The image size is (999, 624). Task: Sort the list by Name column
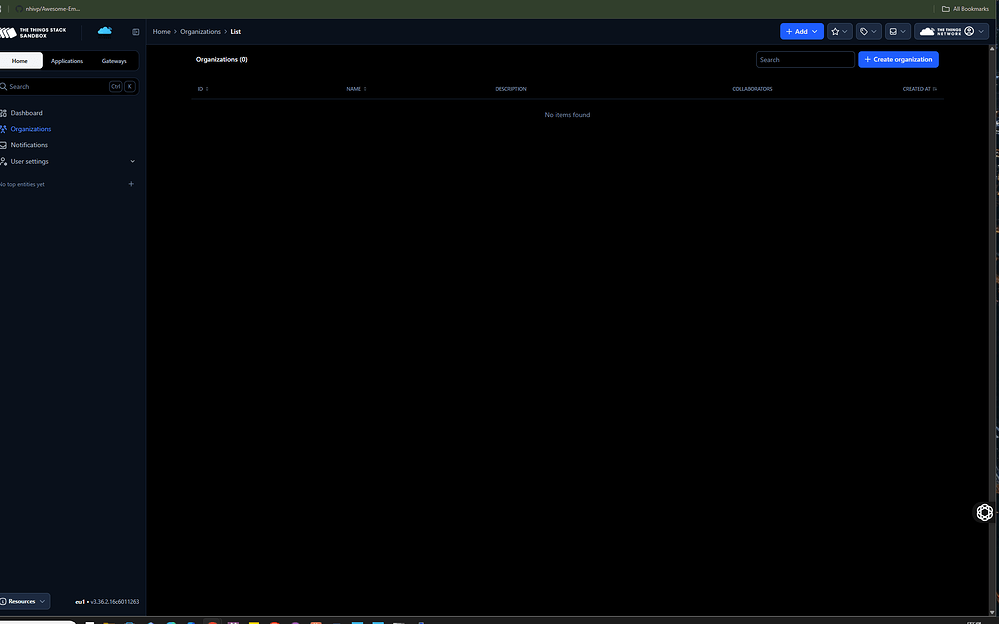point(356,89)
